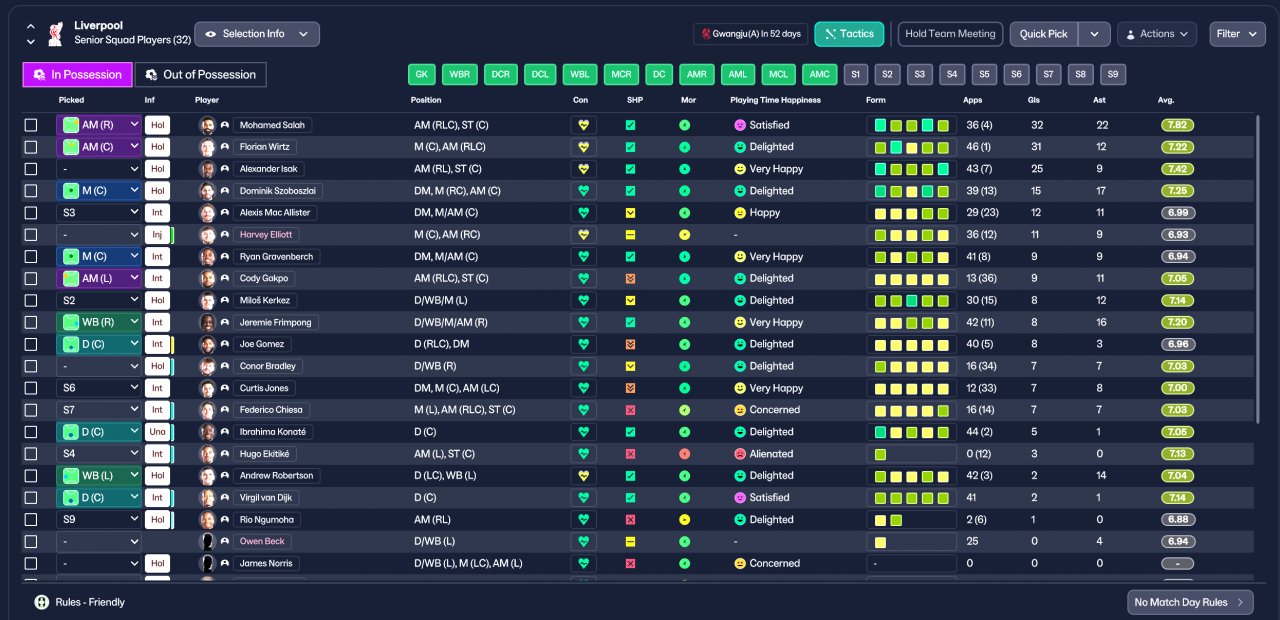This screenshot has height=620, width=1280.
Task: Click the down arrow beside Liverpool crest
Action: point(30,41)
